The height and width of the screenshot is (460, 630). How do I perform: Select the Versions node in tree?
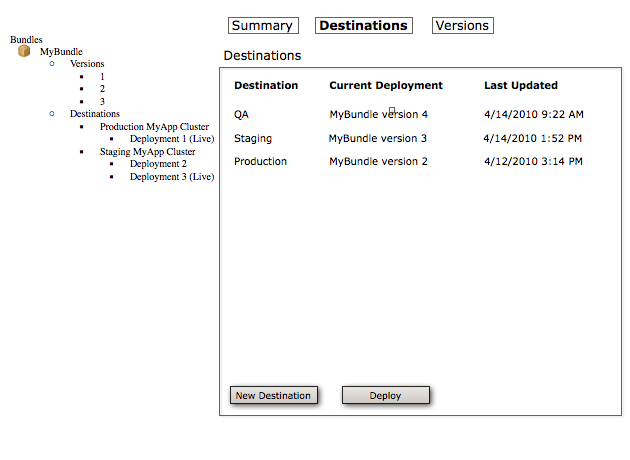pyautogui.click(x=87, y=64)
